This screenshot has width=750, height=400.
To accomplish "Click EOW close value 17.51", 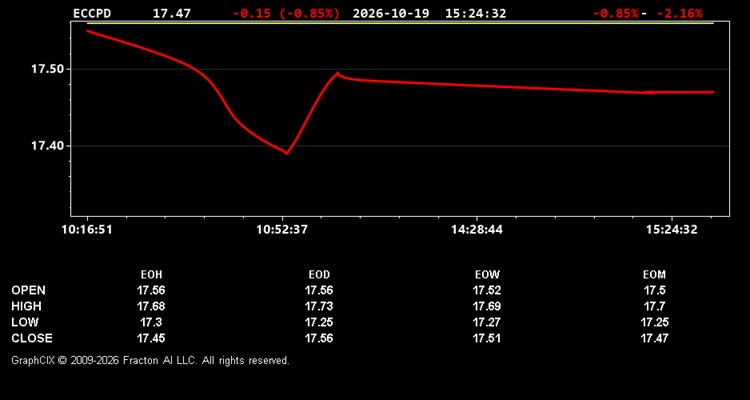I will tap(487, 338).
